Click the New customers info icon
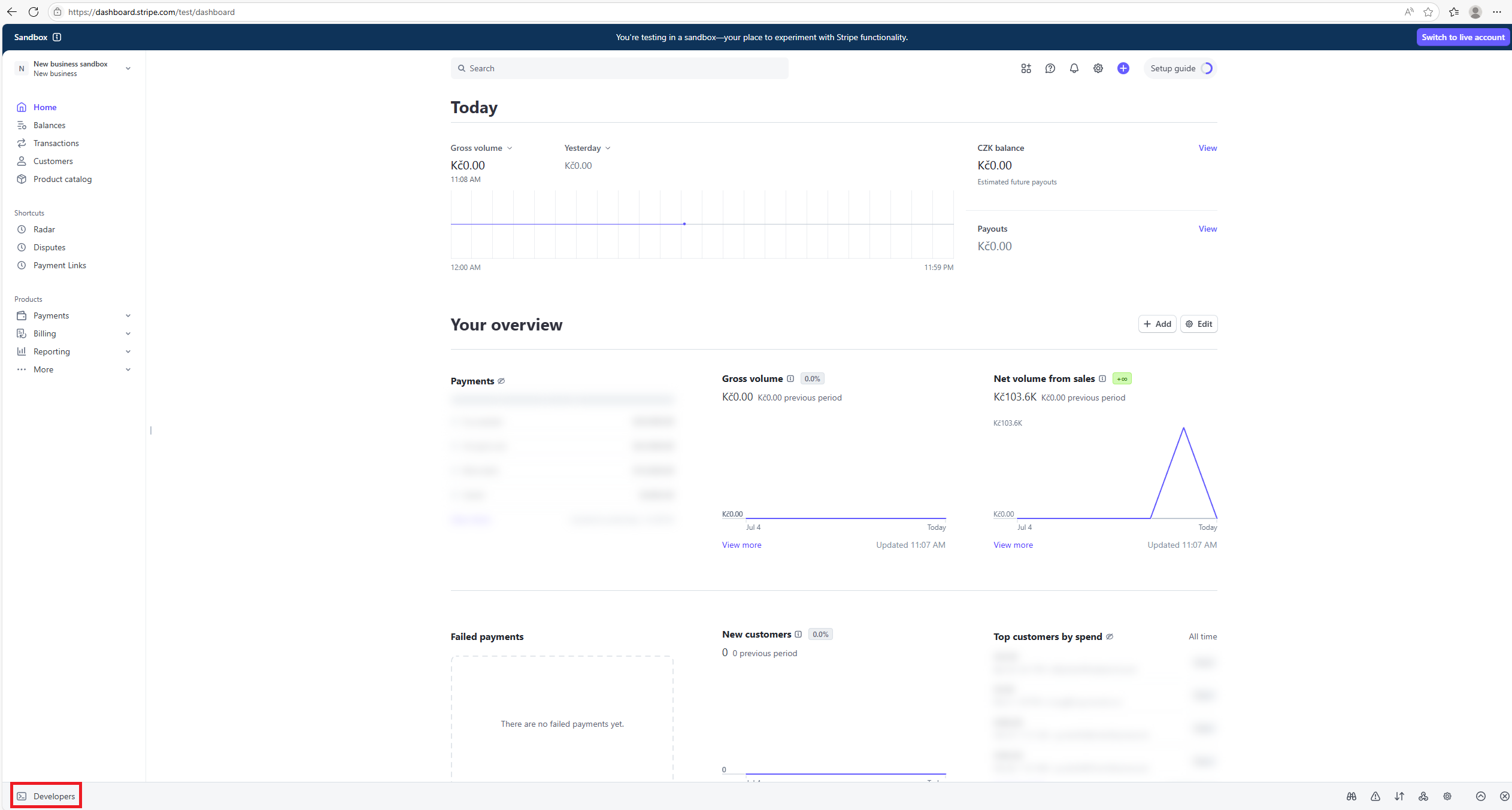Screen dimensions: 1512x810 coord(798,634)
